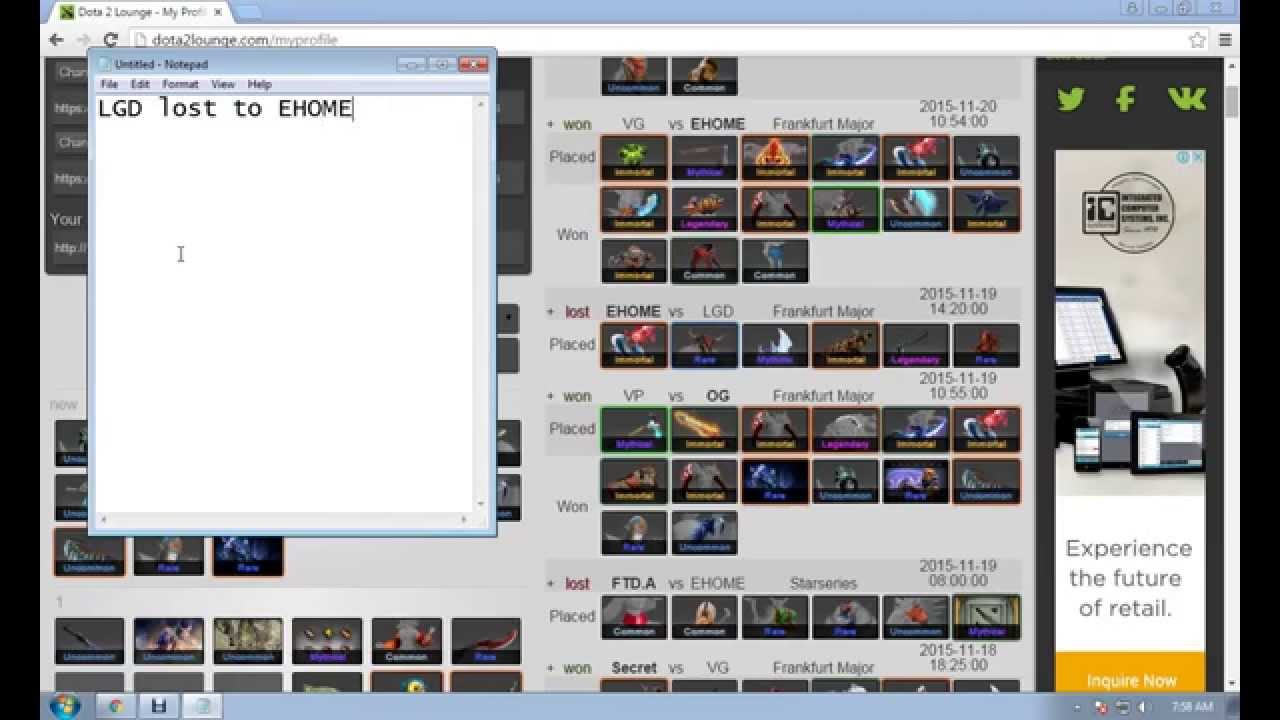Open Notepad Format menu
1280x720 pixels.
click(x=180, y=84)
